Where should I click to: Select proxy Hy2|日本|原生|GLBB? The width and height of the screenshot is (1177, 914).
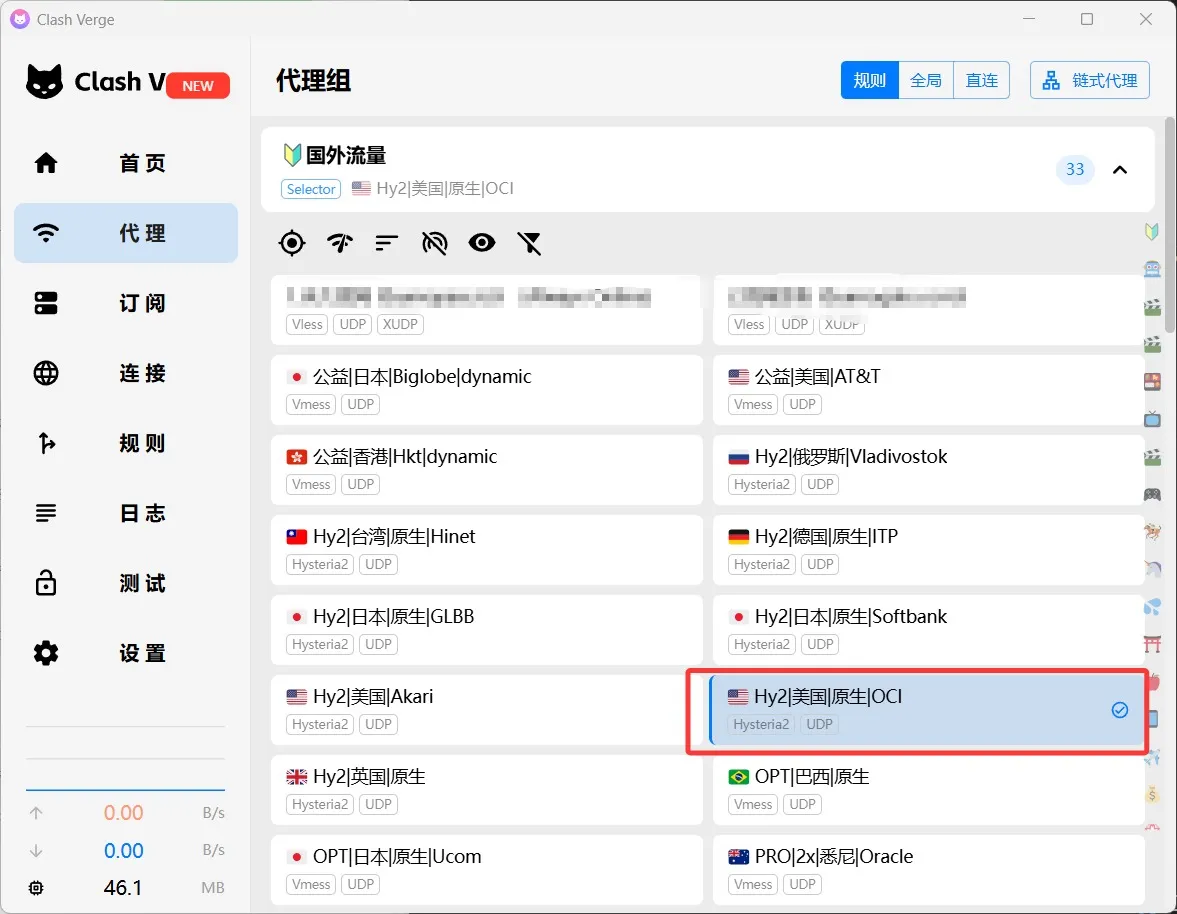click(x=486, y=630)
